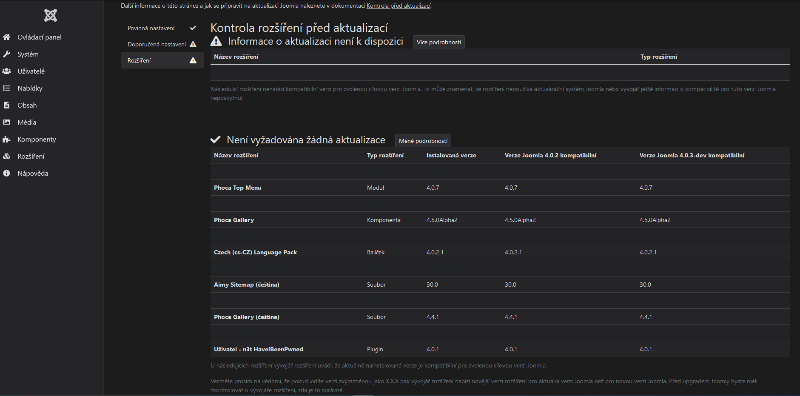Click the info icon beside Nápověda

pos(7,174)
